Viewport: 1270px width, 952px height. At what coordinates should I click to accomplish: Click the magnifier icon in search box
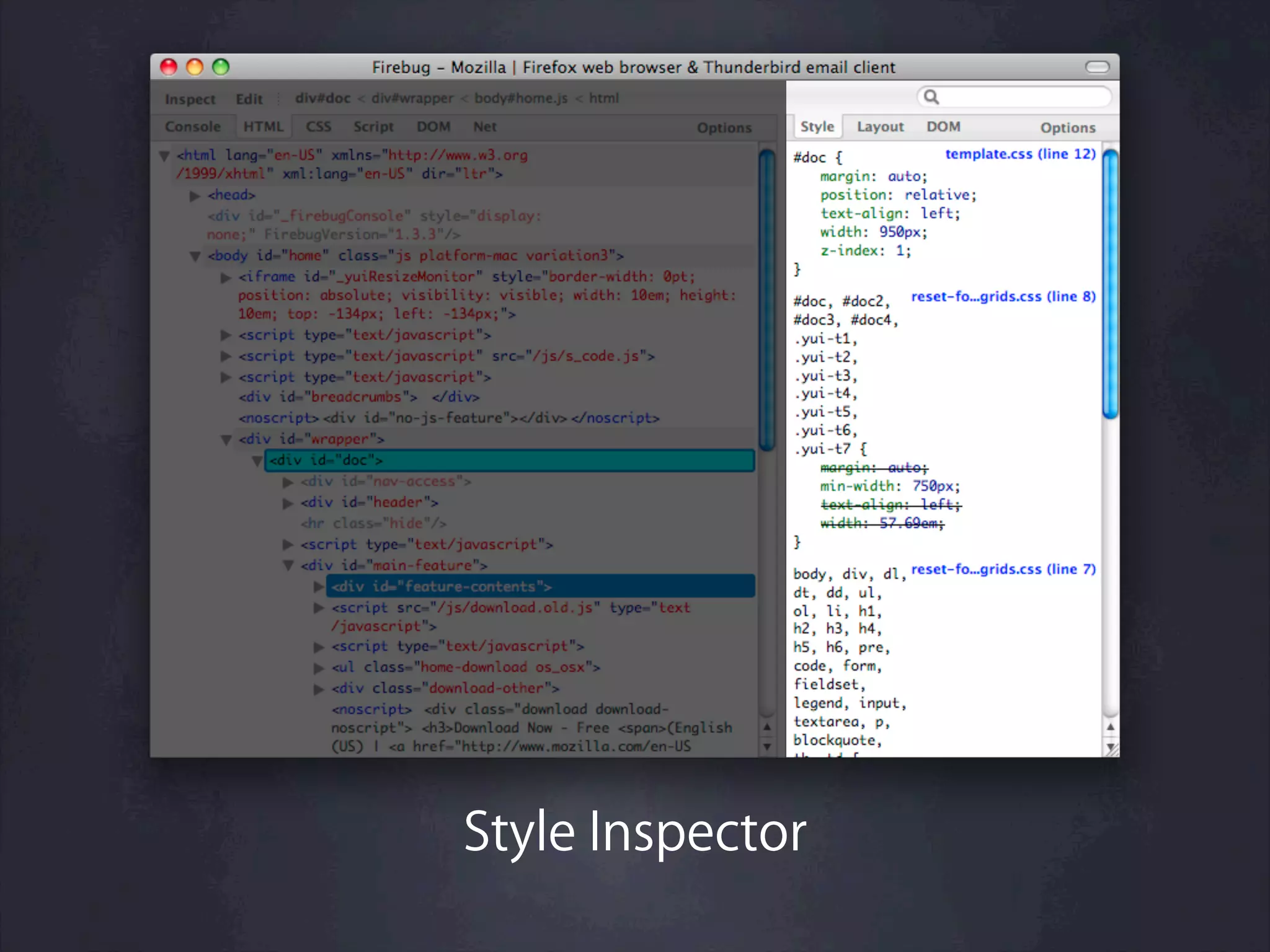tap(931, 97)
